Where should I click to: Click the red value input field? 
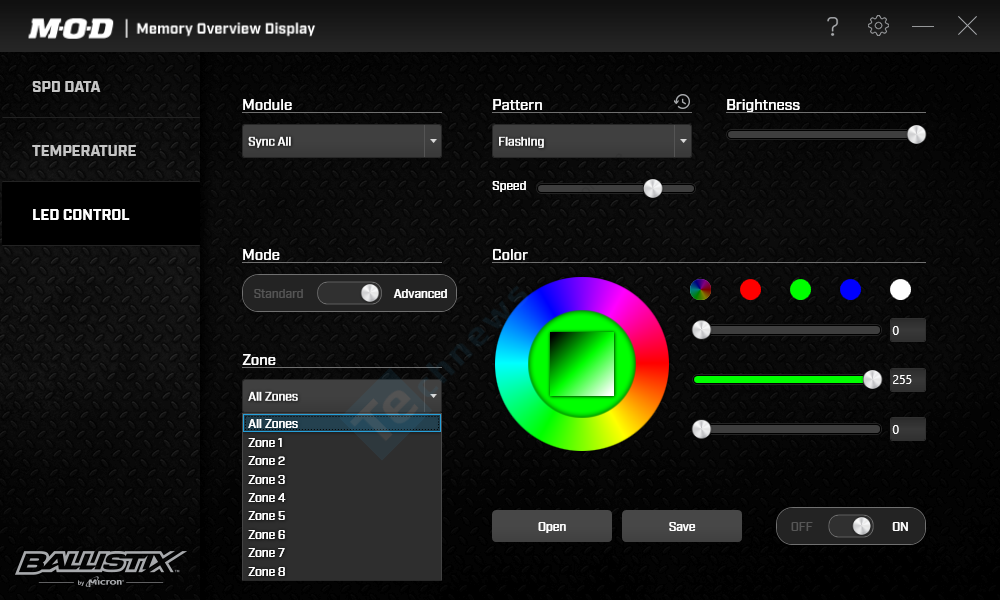908,330
